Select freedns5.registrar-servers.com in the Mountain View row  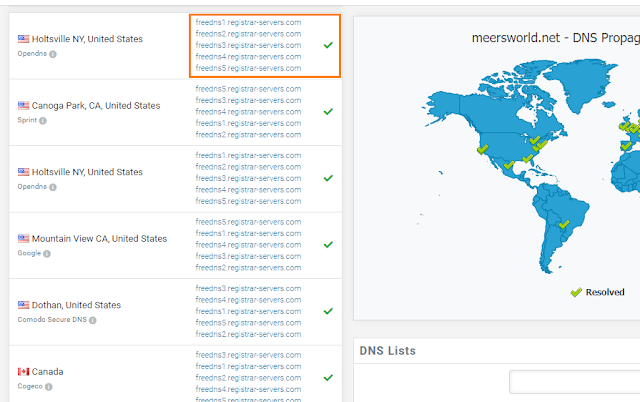coord(248,222)
